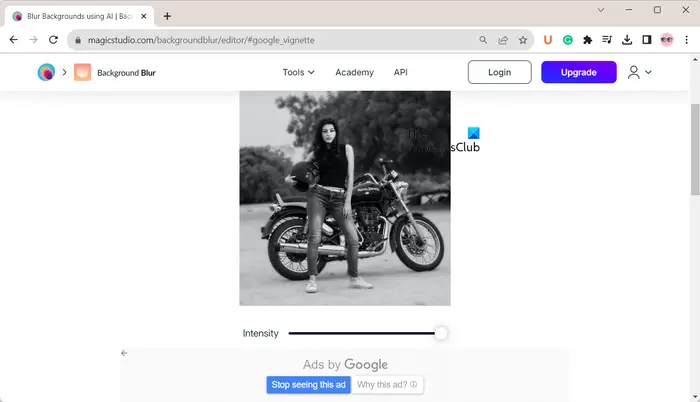
Task: Toggle the Chrome side panel icon
Action: pyautogui.click(x=646, y=40)
